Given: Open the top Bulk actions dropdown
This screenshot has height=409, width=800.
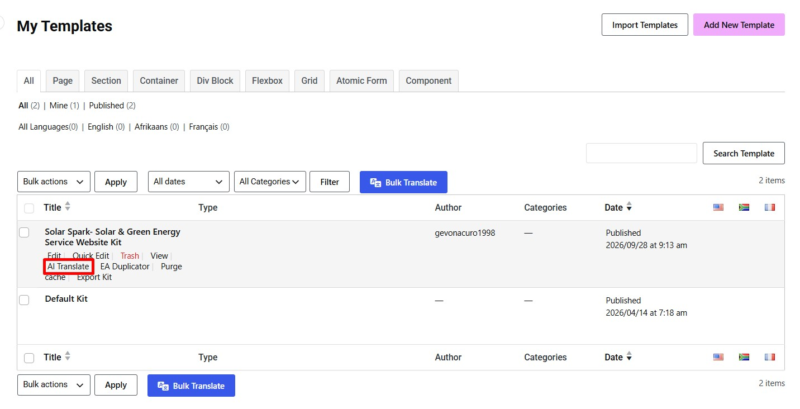Looking at the screenshot, I should point(54,182).
